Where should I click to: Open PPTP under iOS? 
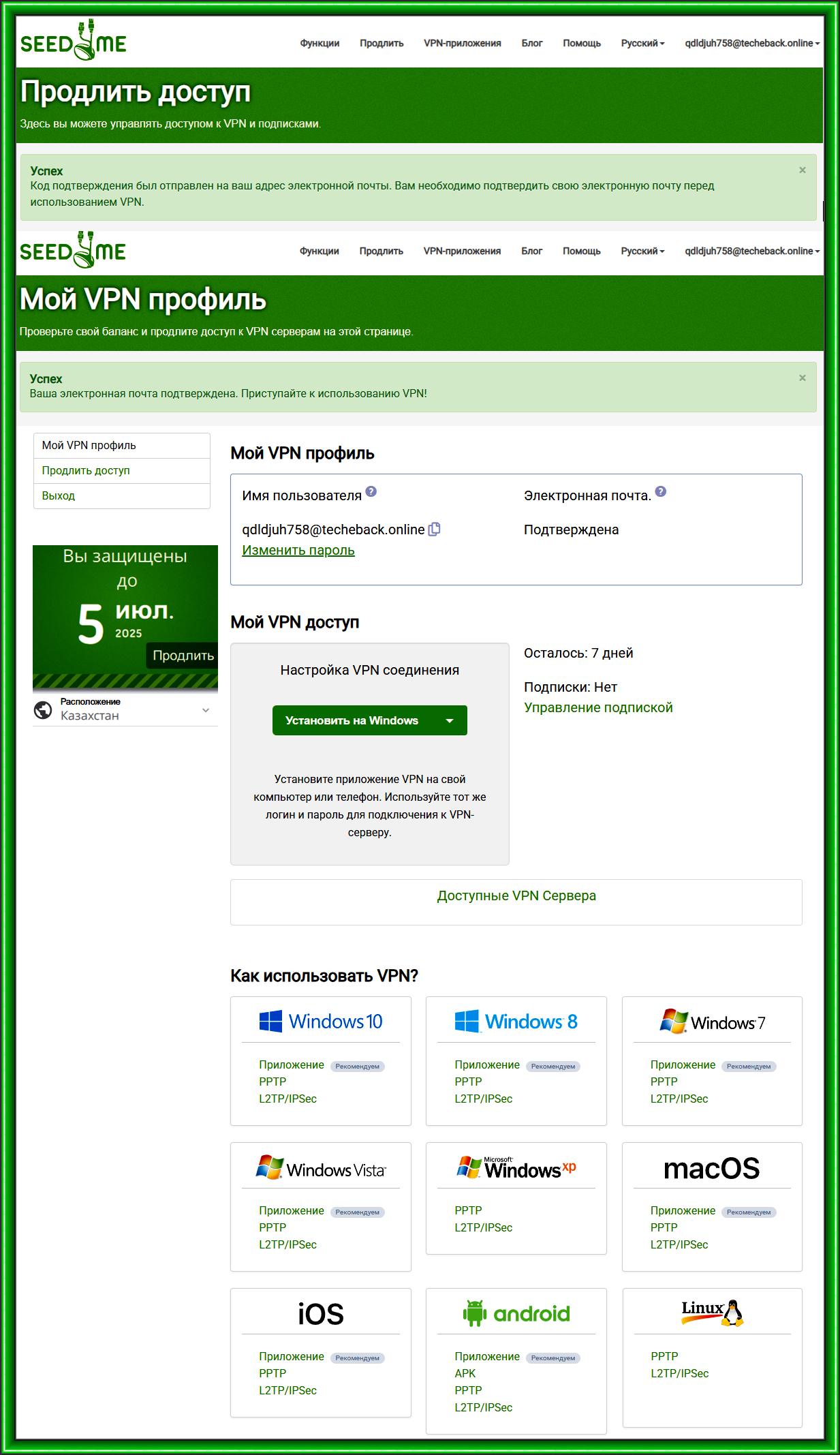click(273, 1373)
